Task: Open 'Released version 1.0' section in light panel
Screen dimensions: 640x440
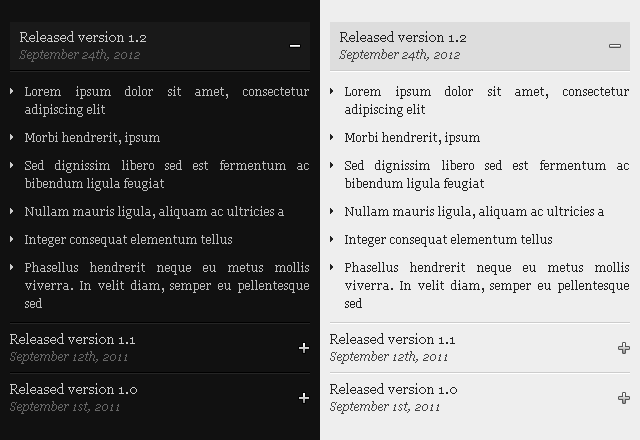Action: tap(480, 398)
